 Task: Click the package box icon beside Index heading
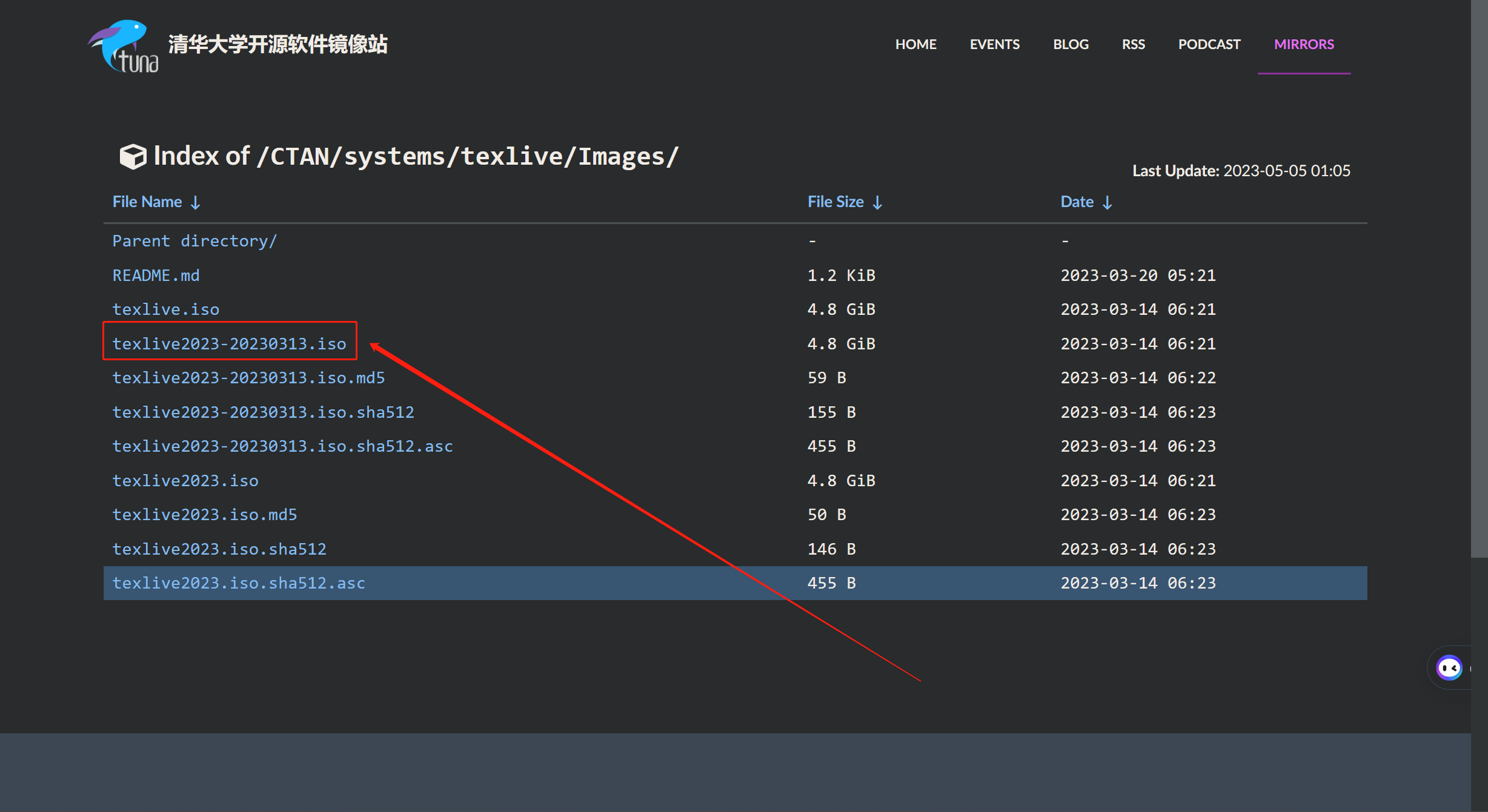pos(133,157)
